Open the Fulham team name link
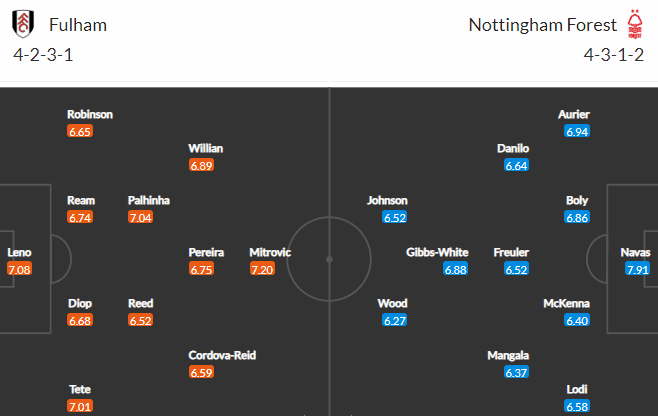Screen dimensions: 658x416 click(78, 25)
